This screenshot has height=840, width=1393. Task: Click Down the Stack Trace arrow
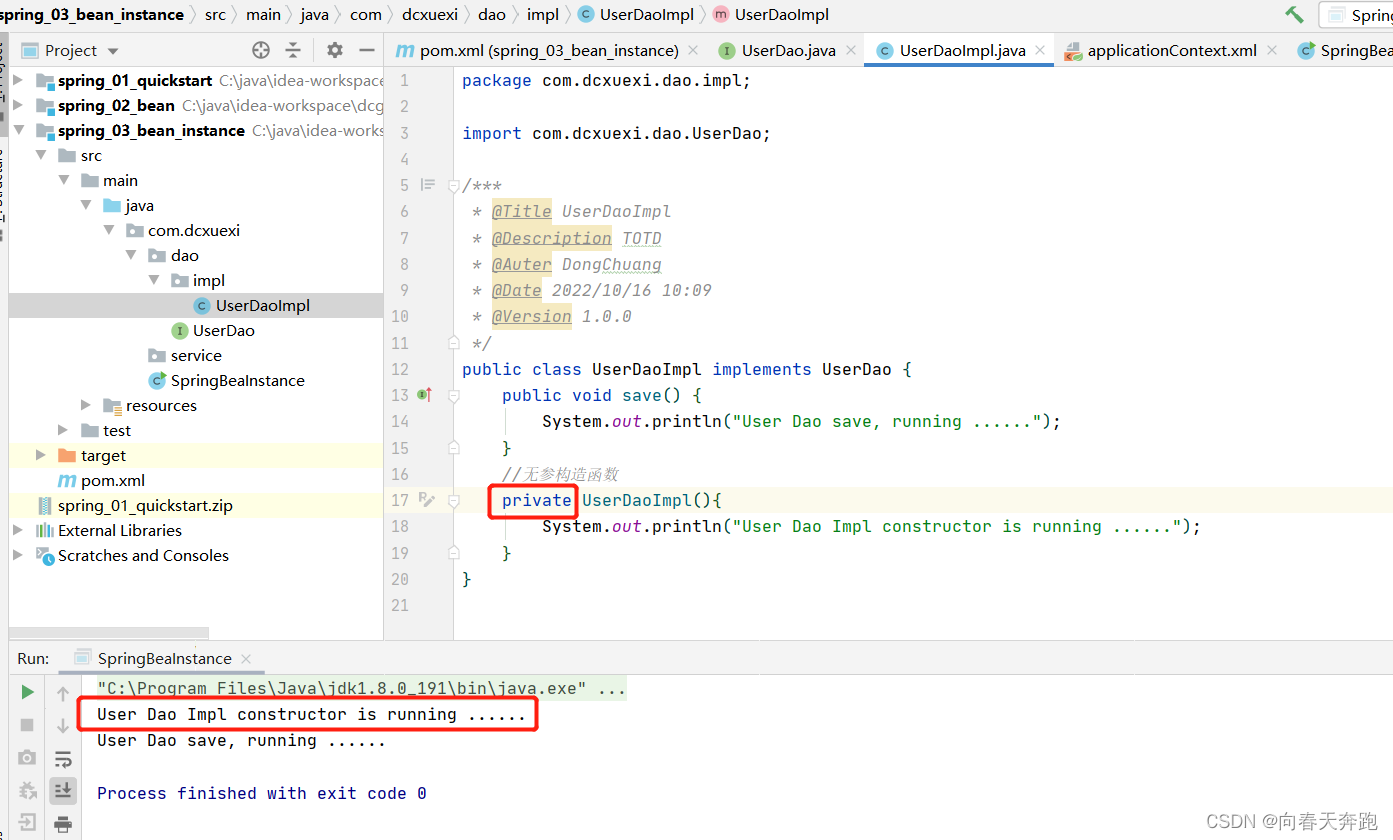click(63, 725)
